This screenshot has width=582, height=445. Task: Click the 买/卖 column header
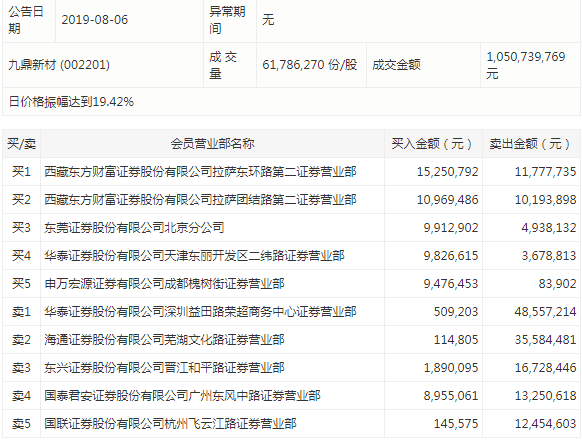[x=22, y=144]
